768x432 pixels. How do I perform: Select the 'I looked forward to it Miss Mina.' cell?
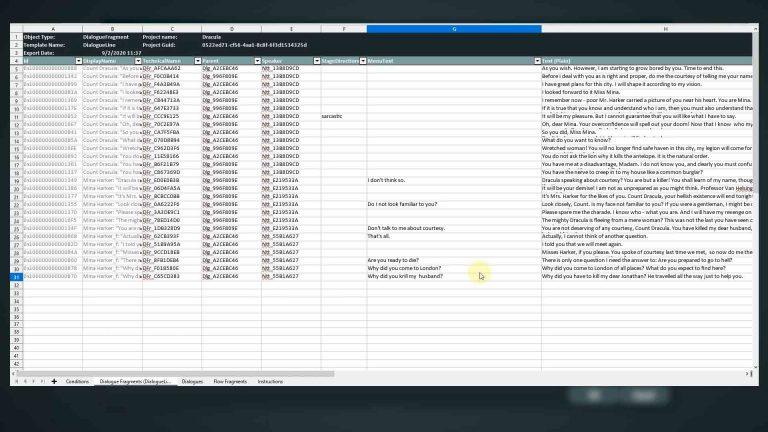click(x=647, y=92)
